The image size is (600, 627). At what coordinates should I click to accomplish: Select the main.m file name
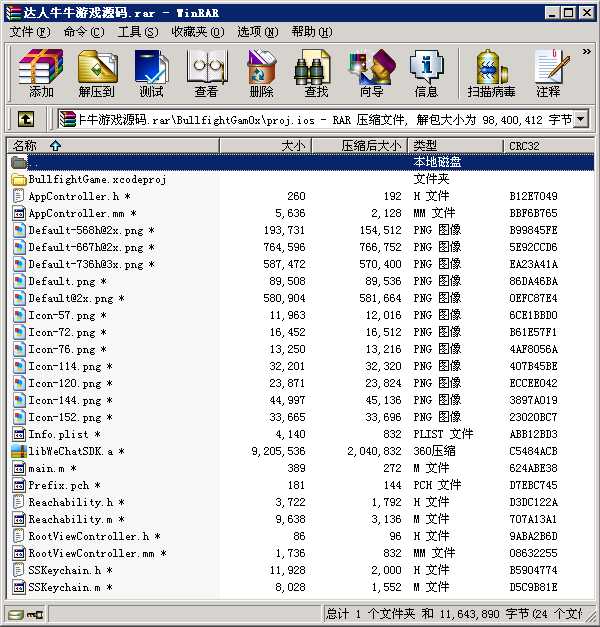[52, 468]
